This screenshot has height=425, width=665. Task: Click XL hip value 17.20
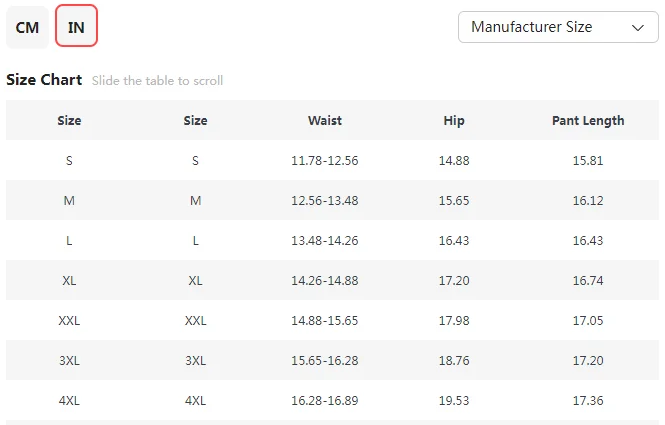coord(454,280)
